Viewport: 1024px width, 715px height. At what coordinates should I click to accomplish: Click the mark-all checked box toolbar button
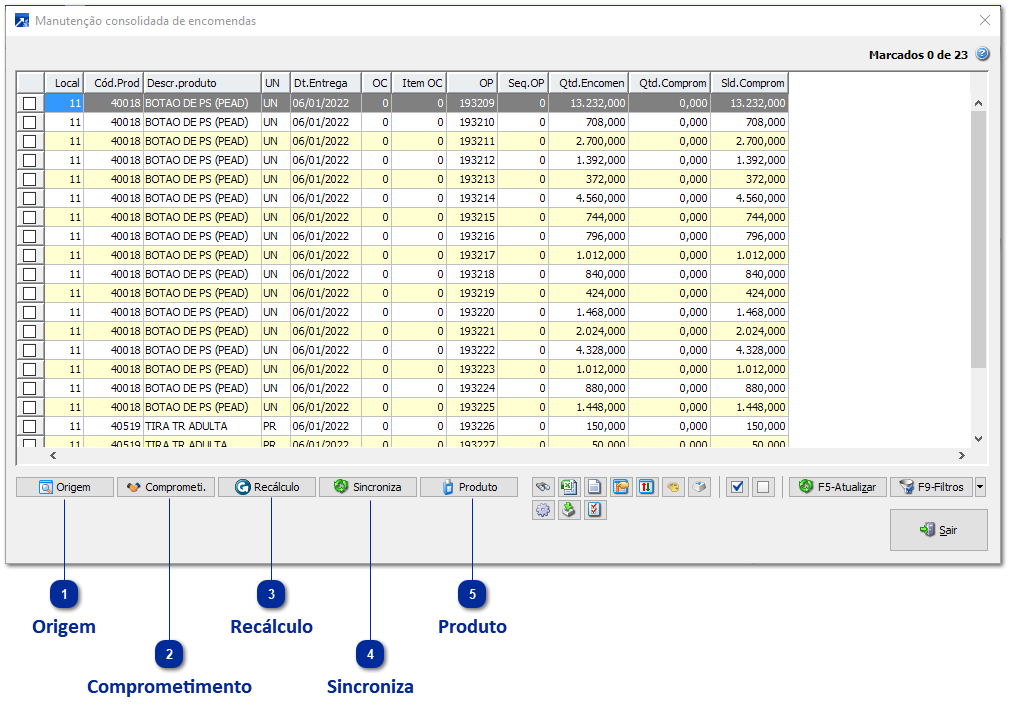pyautogui.click(x=737, y=487)
